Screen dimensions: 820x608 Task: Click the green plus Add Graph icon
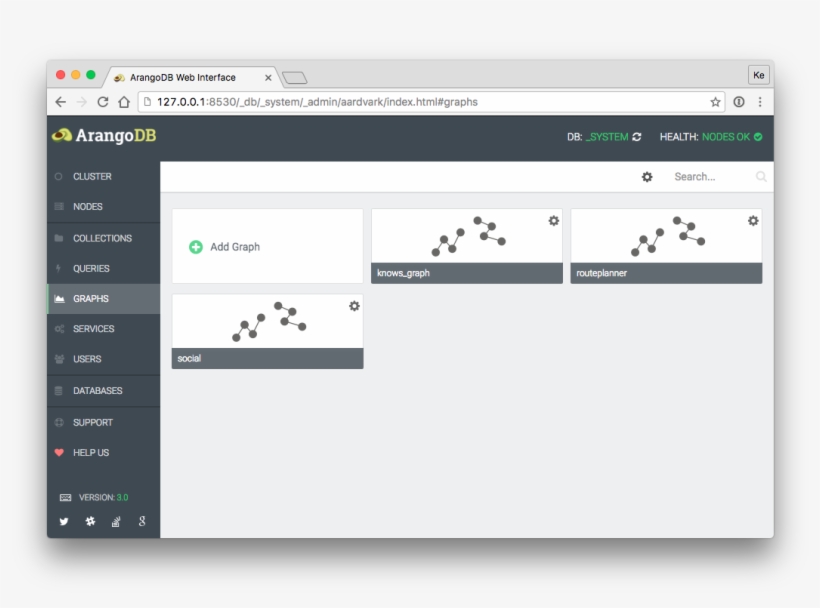(196, 247)
